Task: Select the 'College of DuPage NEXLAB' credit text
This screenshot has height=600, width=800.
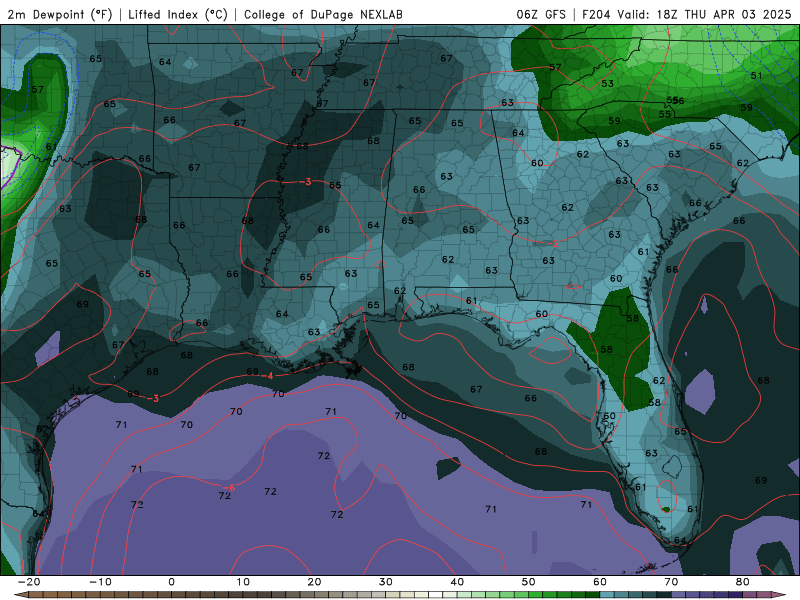Action: coord(323,14)
